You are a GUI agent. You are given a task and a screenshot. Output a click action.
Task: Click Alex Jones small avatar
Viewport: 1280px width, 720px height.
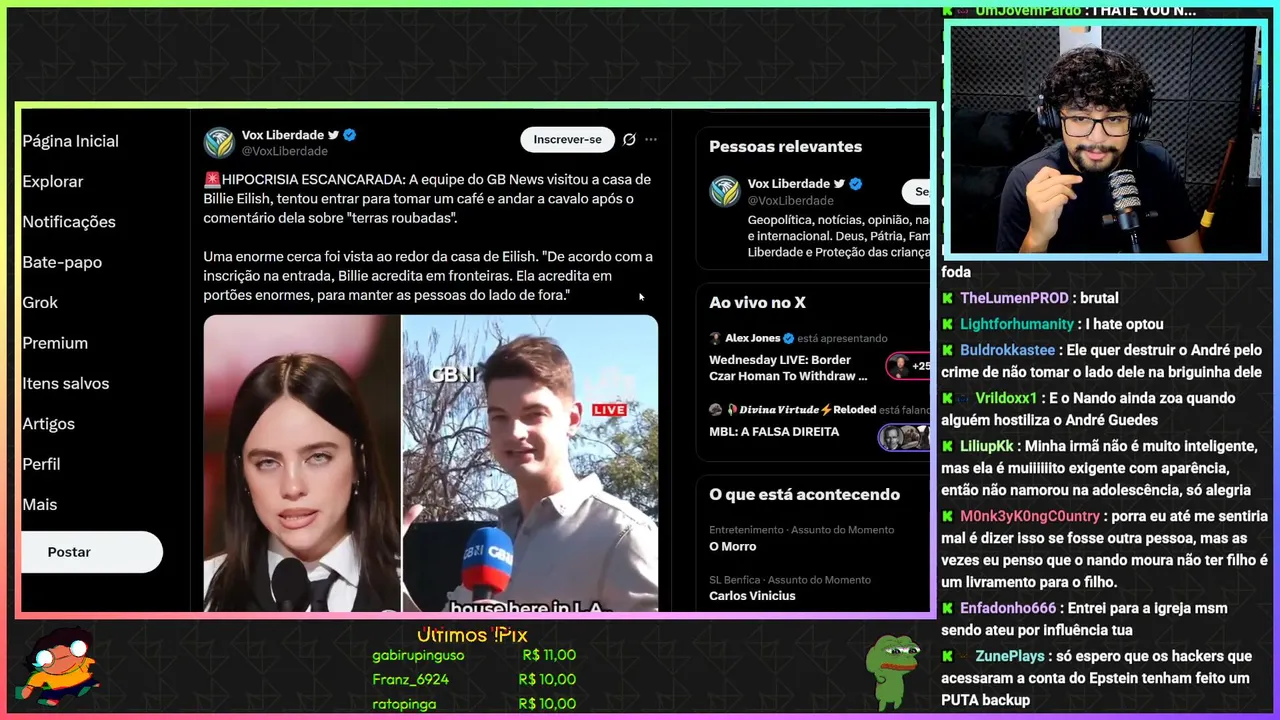(x=715, y=338)
